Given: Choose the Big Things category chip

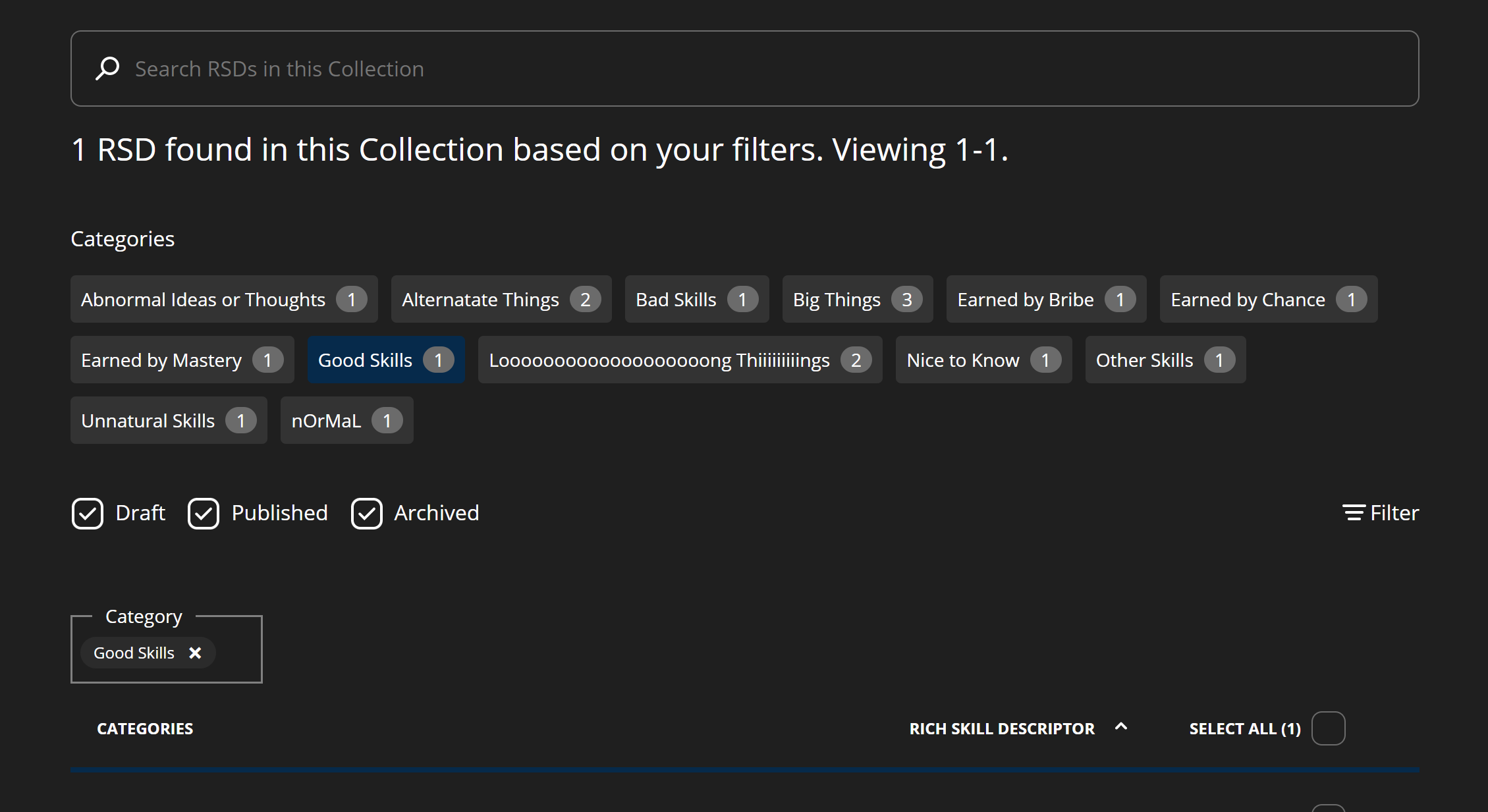Looking at the screenshot, I should pos(857,300).
